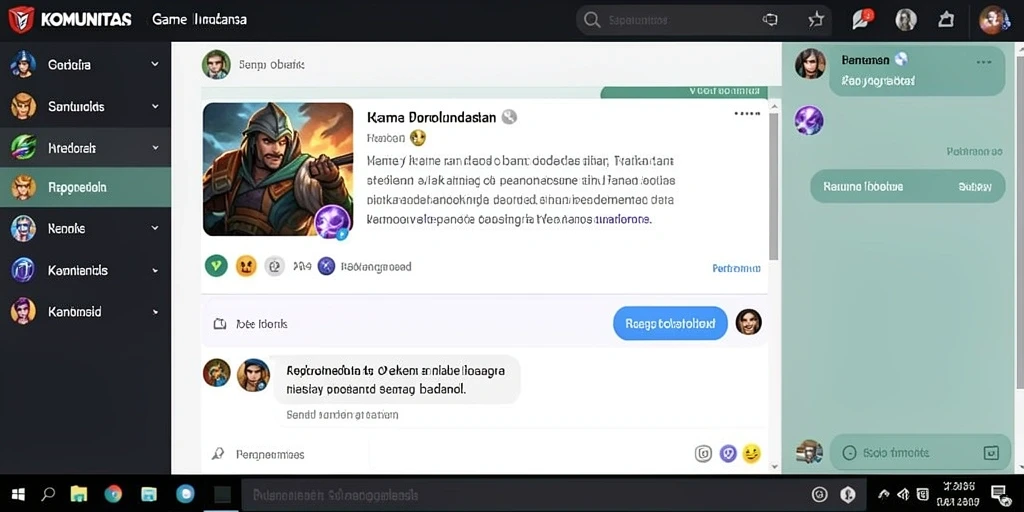Click the smiley emoji icon in the comment bar
1024x512 pixels.
(752, 454)
